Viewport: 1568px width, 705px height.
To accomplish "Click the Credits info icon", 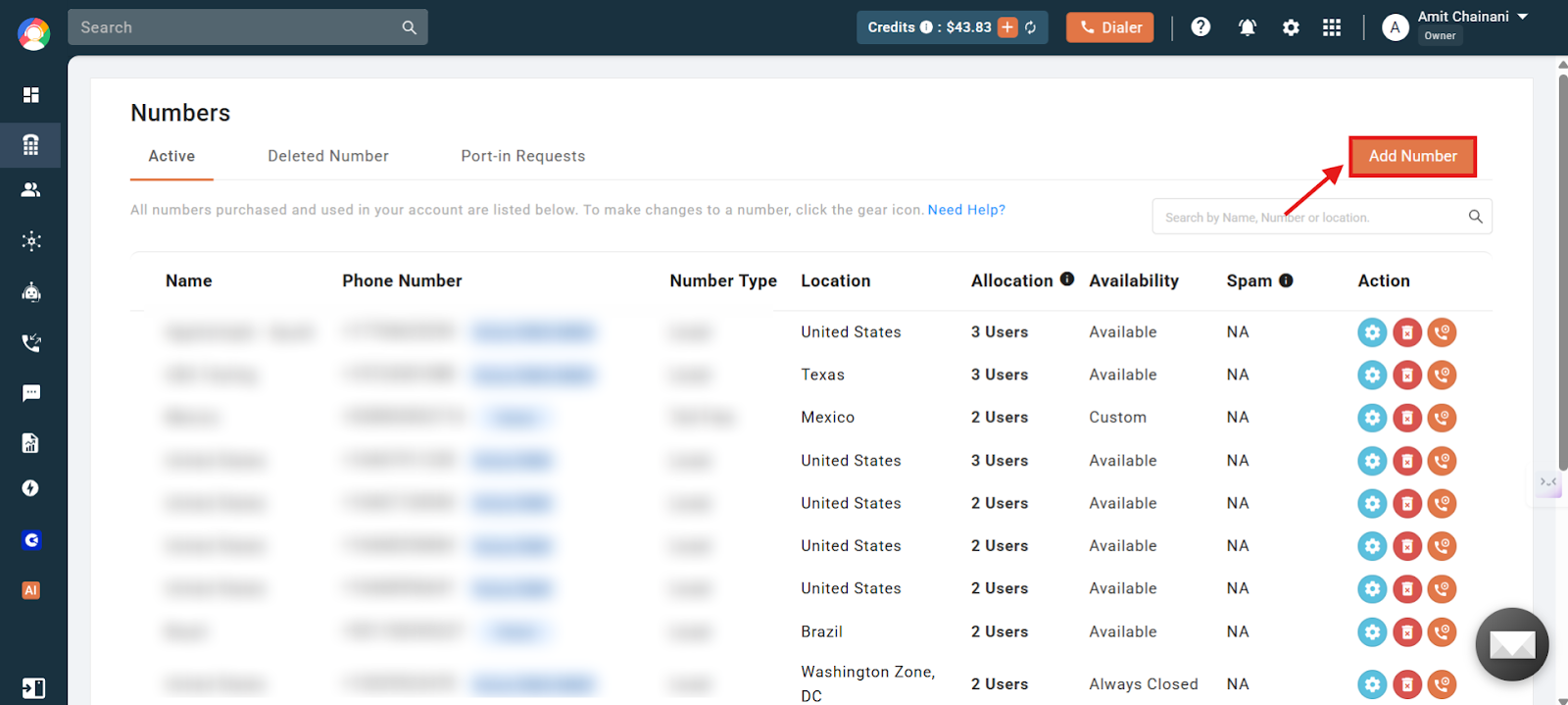I will pyautogui.click(x=926, y=27).
